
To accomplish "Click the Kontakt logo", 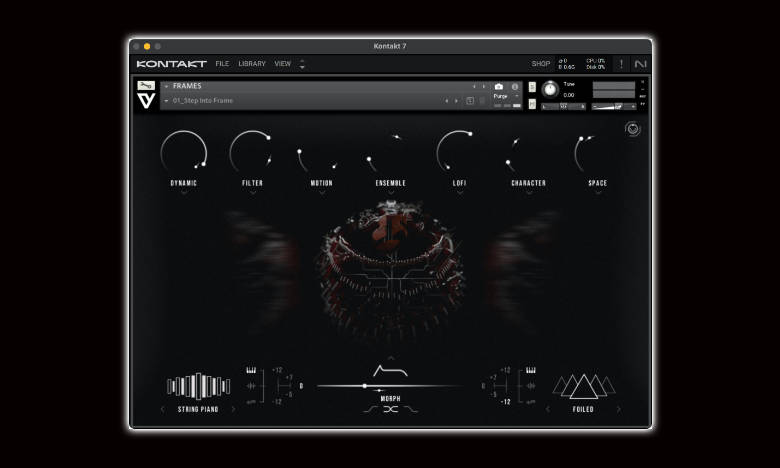I will point(172,64).
